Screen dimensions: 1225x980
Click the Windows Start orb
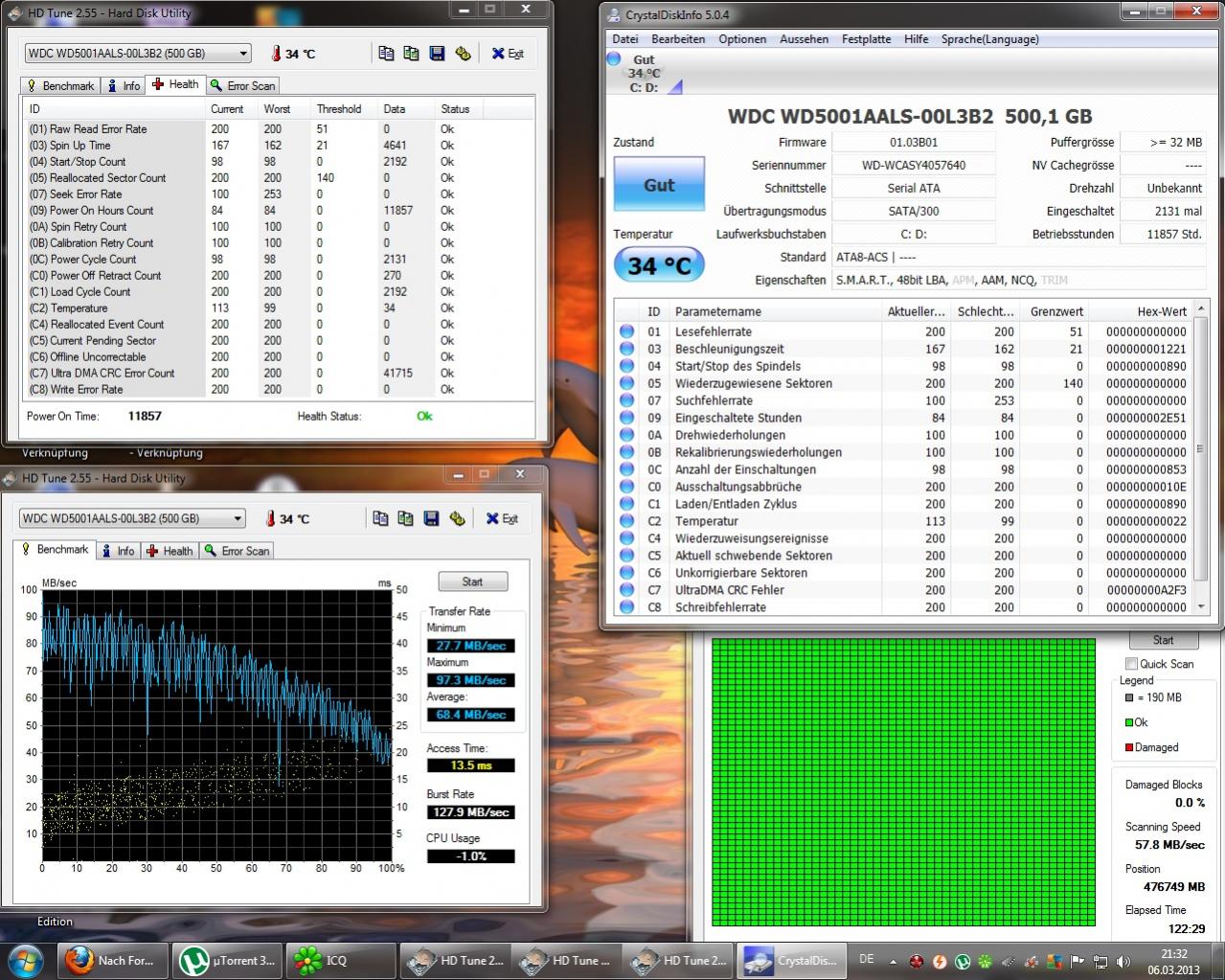25,959
